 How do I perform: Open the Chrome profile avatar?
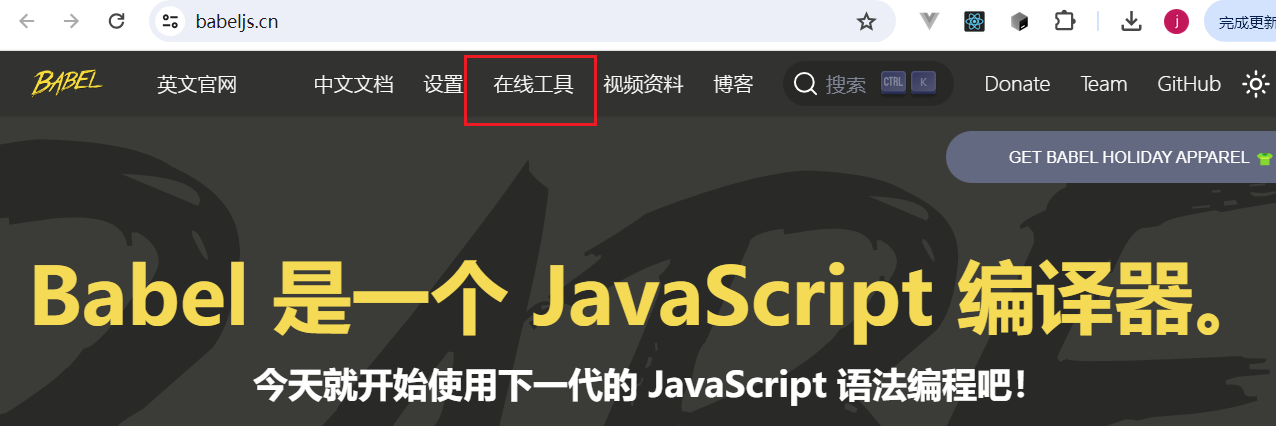tap(1177, 21)
